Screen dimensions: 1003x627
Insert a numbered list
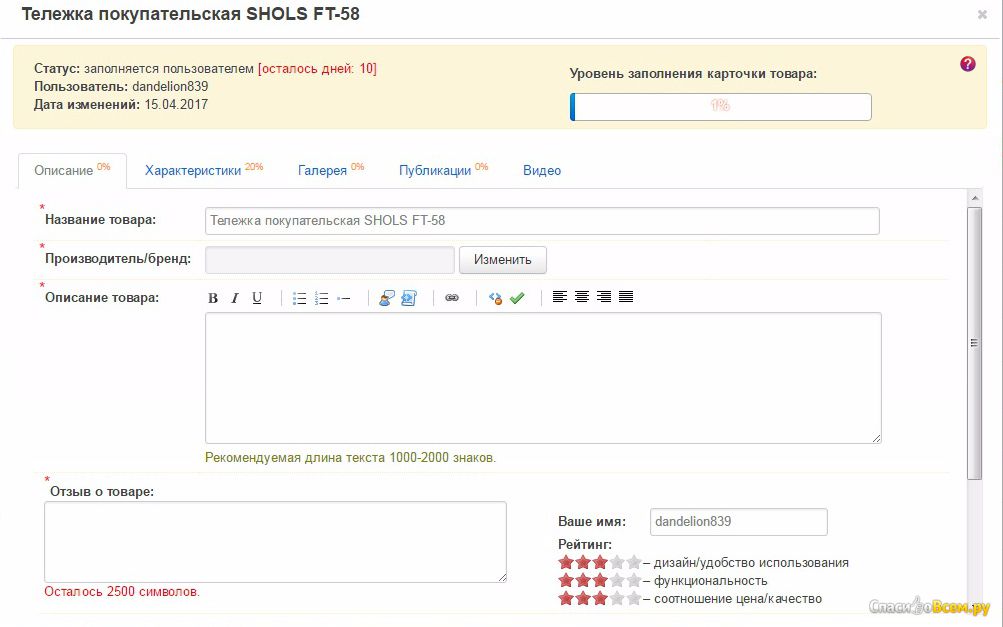coord(321,298)
